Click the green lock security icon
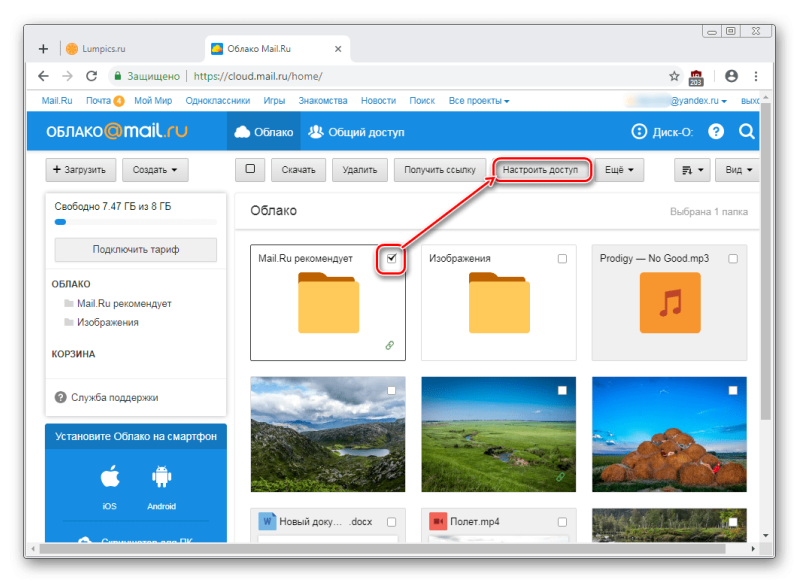800x583 pixels. pyautogui.click(x=117, y=76)
